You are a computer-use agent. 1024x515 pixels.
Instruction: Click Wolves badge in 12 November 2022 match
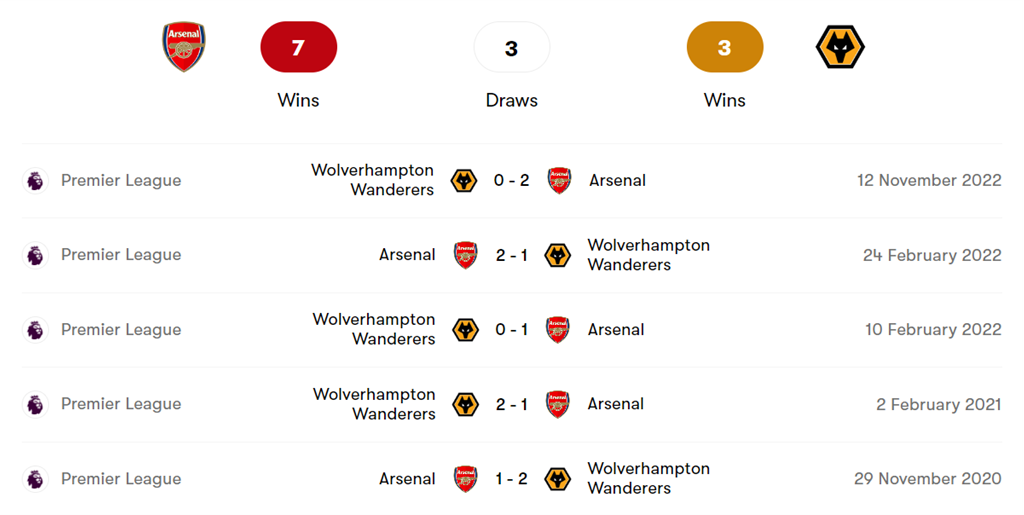pos(464,181)
